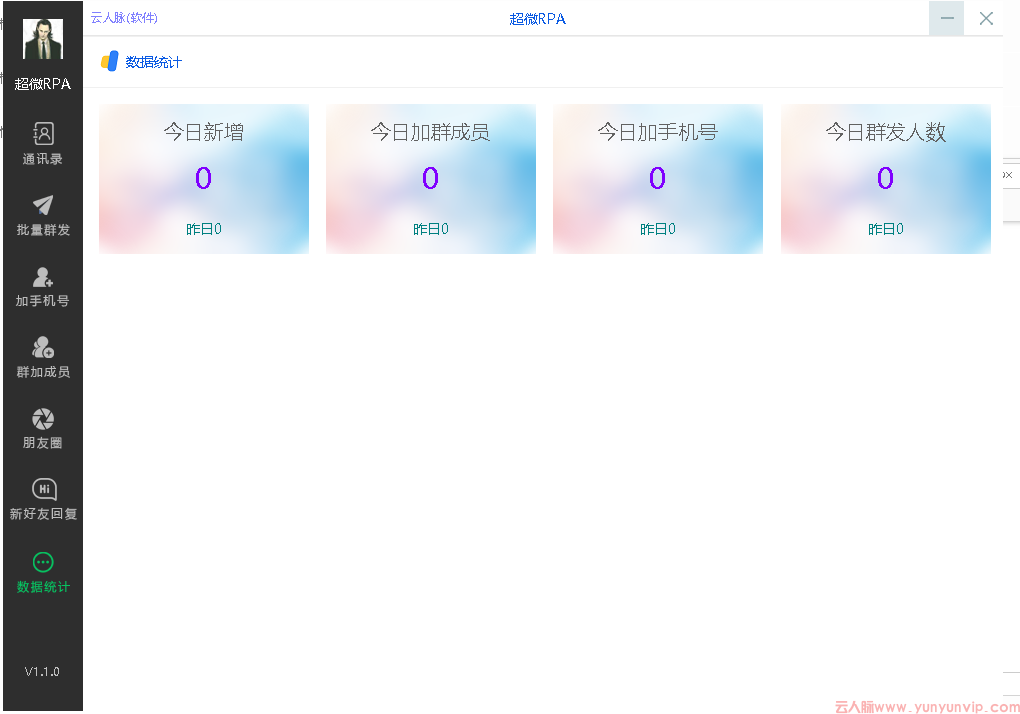Screen dimensions: 1020x714
Task: Close the 超微RPA window
Action: click(x=986, y=18)
